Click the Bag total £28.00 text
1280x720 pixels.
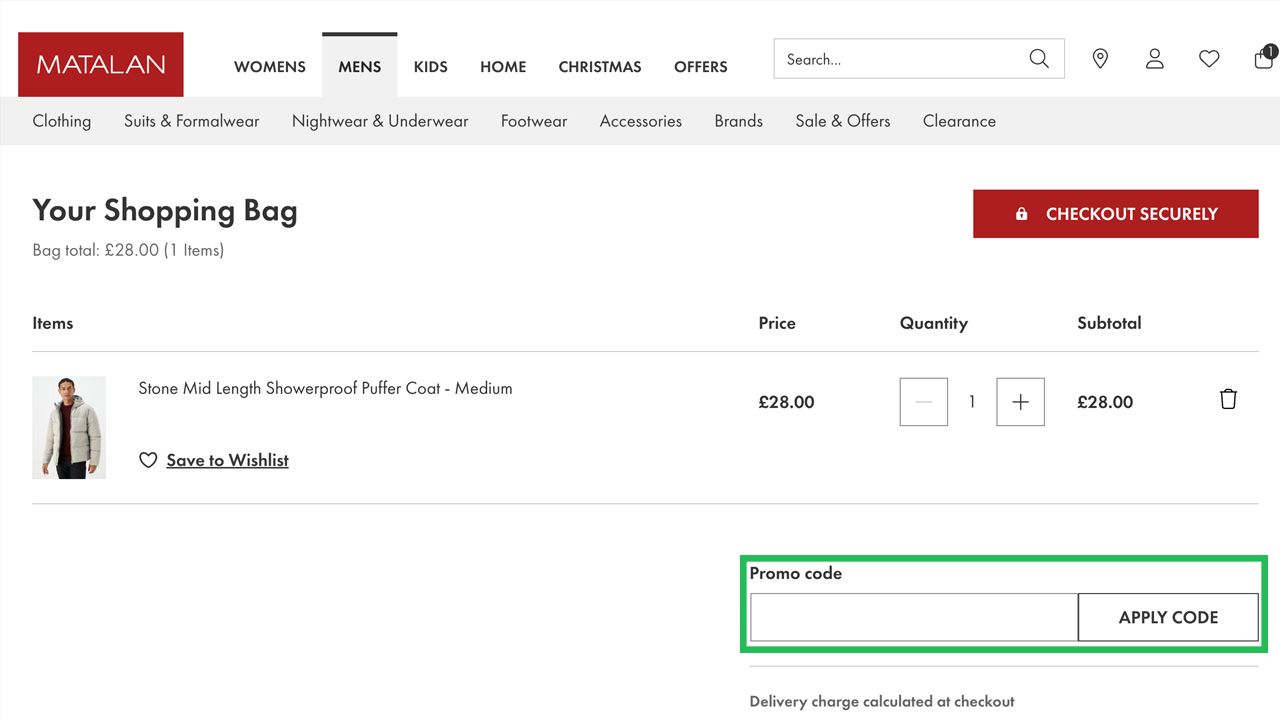coord(128,250)
